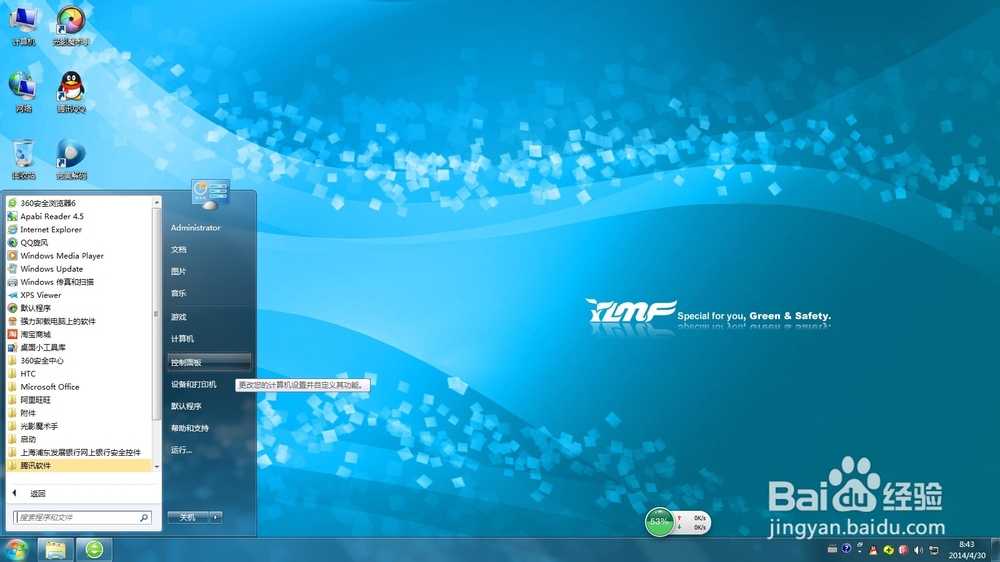The image size is (1000, 562).
Task: Open 淘宝商城 from the programs list
Action: [x=79, y=334]
